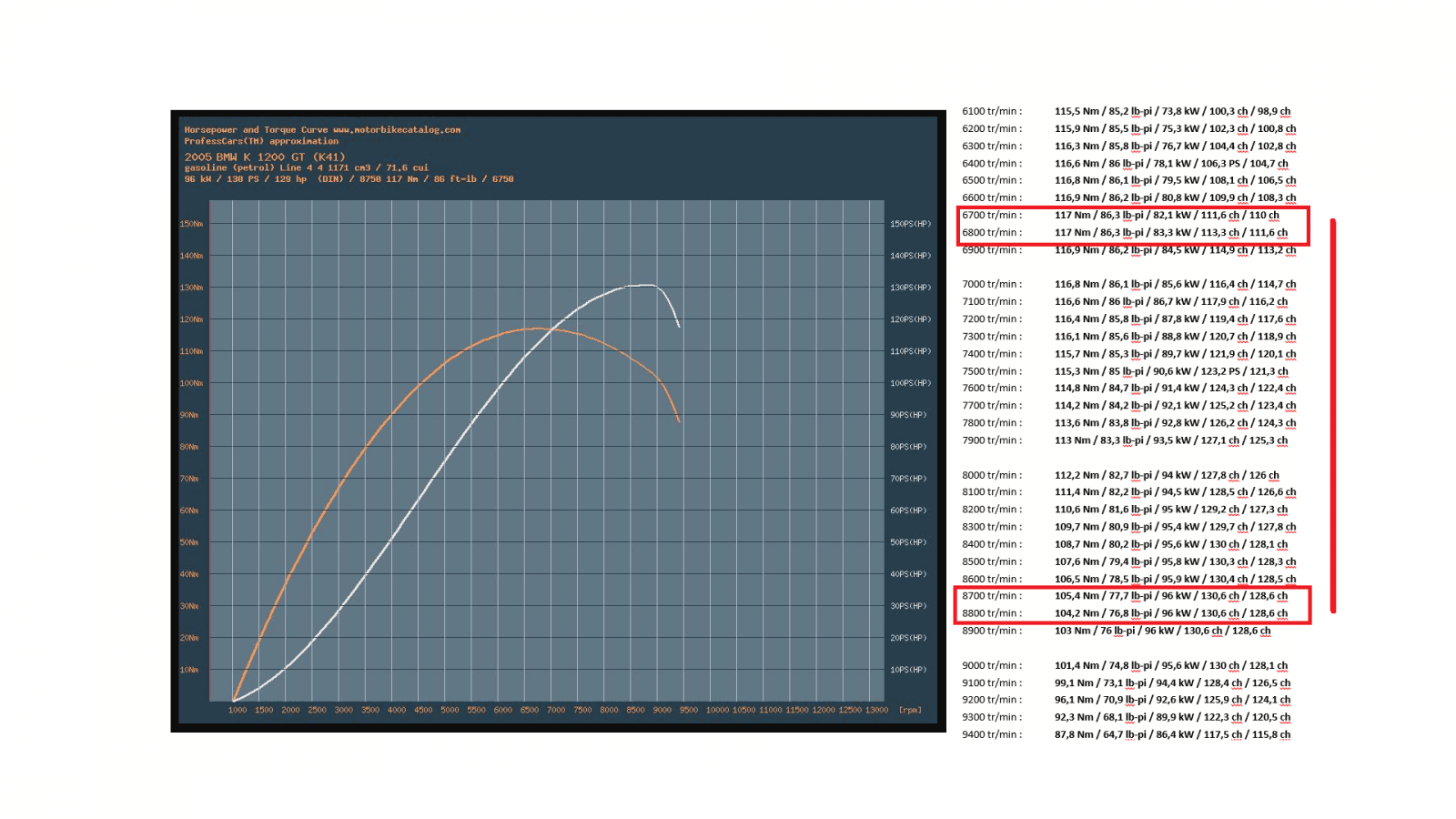Click the 7500 tr/min data row

[x=1128, y=371]
